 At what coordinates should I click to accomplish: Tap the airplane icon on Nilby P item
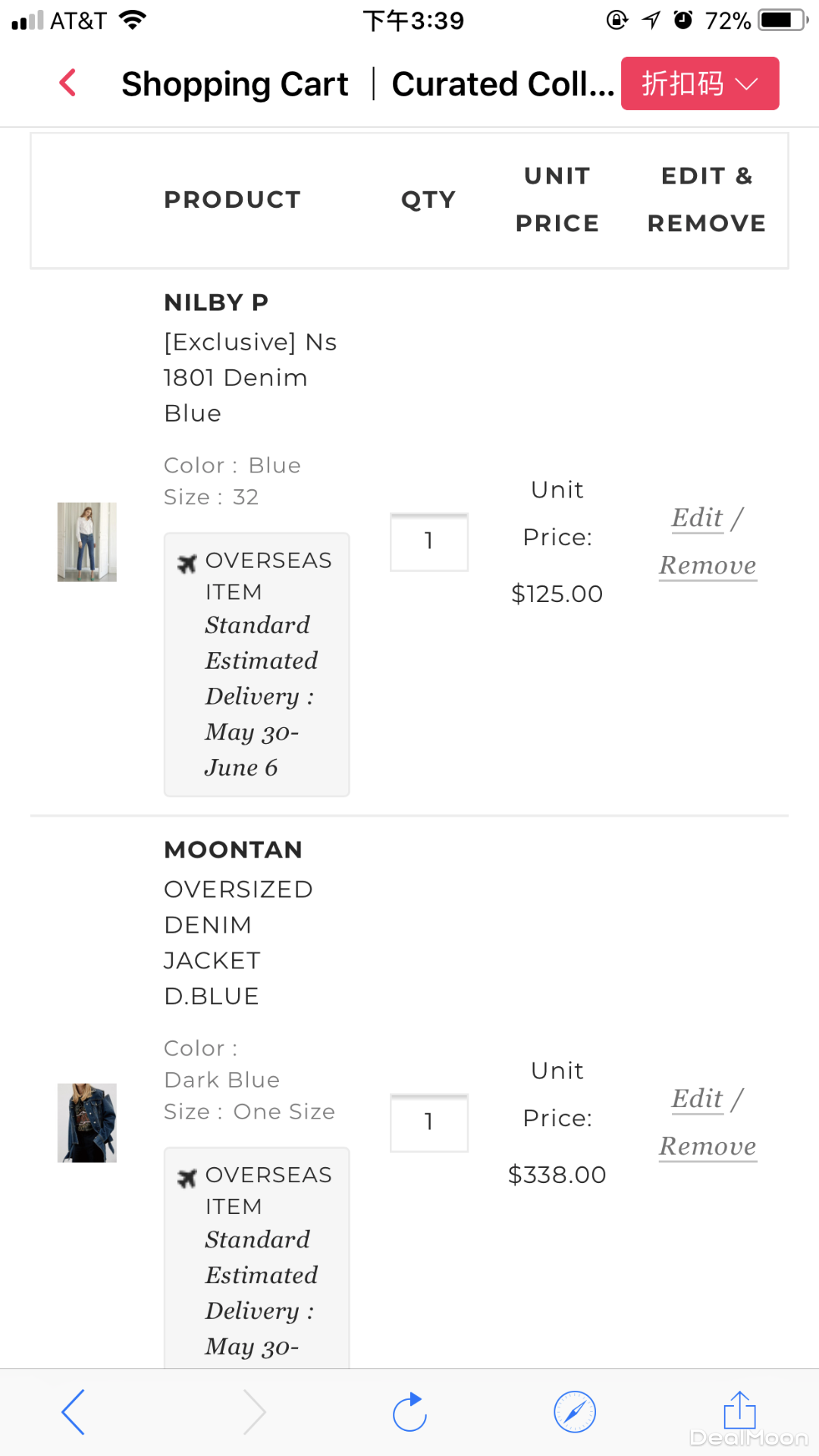pyautogui.click(x=187, y=563)
